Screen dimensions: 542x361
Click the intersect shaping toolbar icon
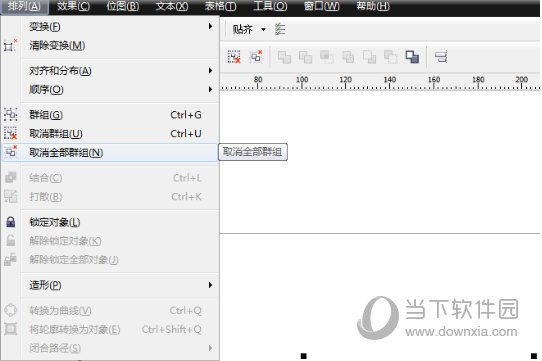click(327, 57)
